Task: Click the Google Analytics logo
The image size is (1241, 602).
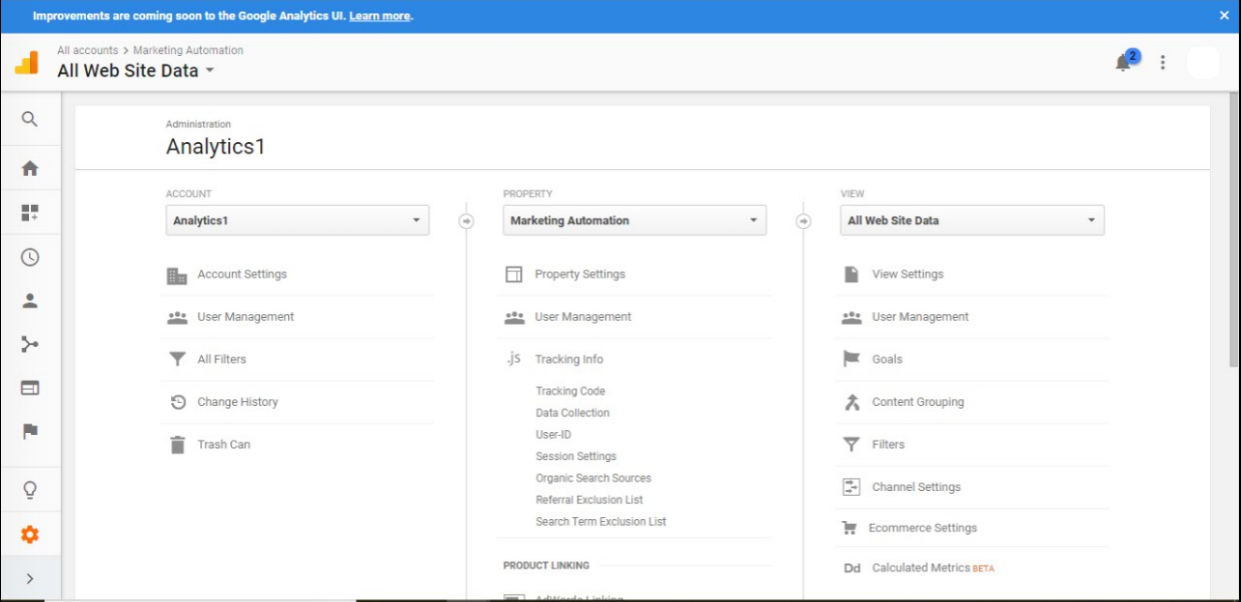Action: point(26,63)
